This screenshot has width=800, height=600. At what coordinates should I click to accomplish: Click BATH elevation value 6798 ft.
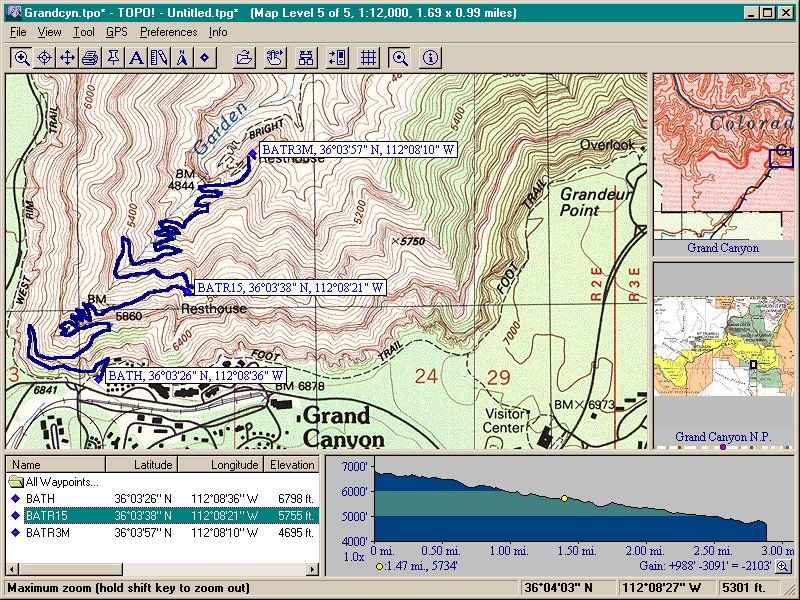(296, 498)
